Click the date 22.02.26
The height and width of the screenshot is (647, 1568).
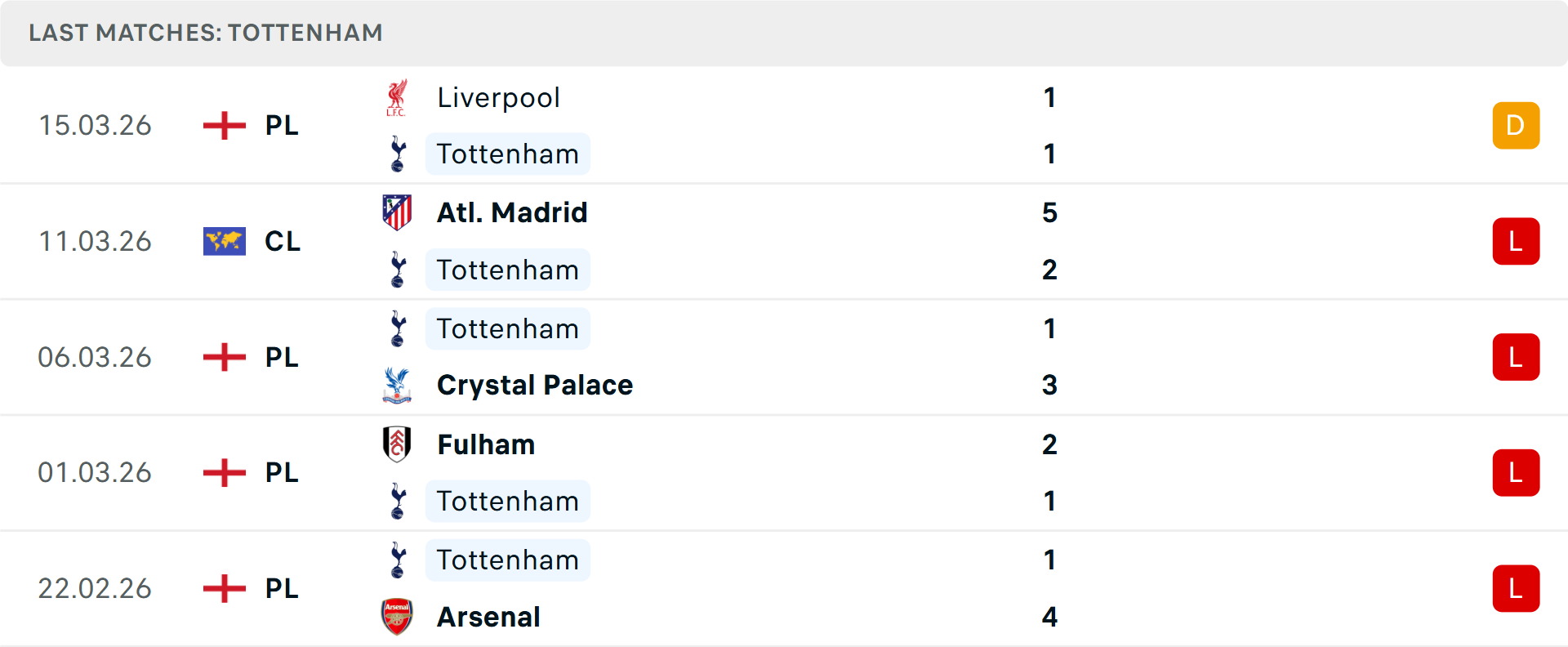coord(95,588)
